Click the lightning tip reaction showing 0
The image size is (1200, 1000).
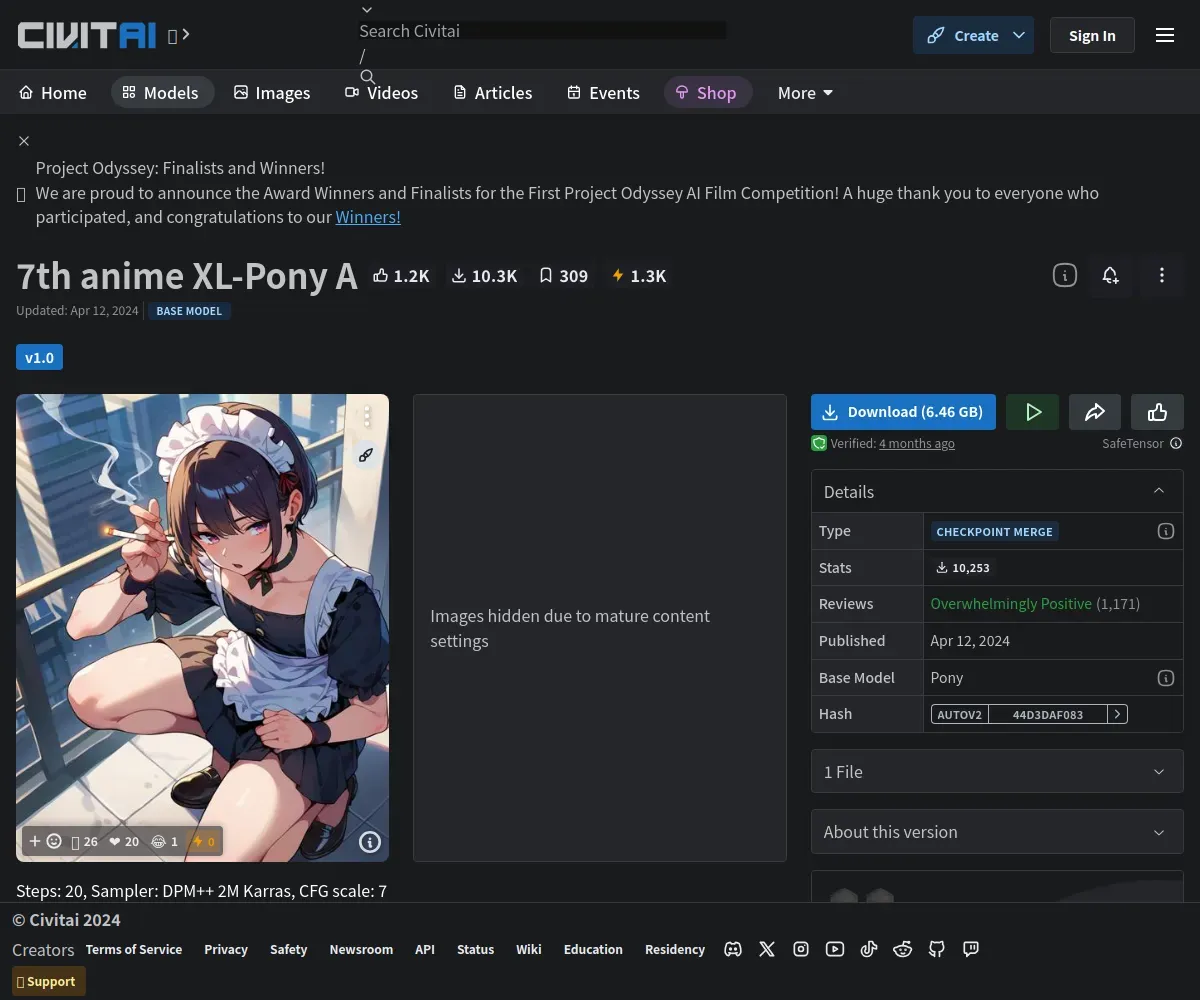pos(203,841)
